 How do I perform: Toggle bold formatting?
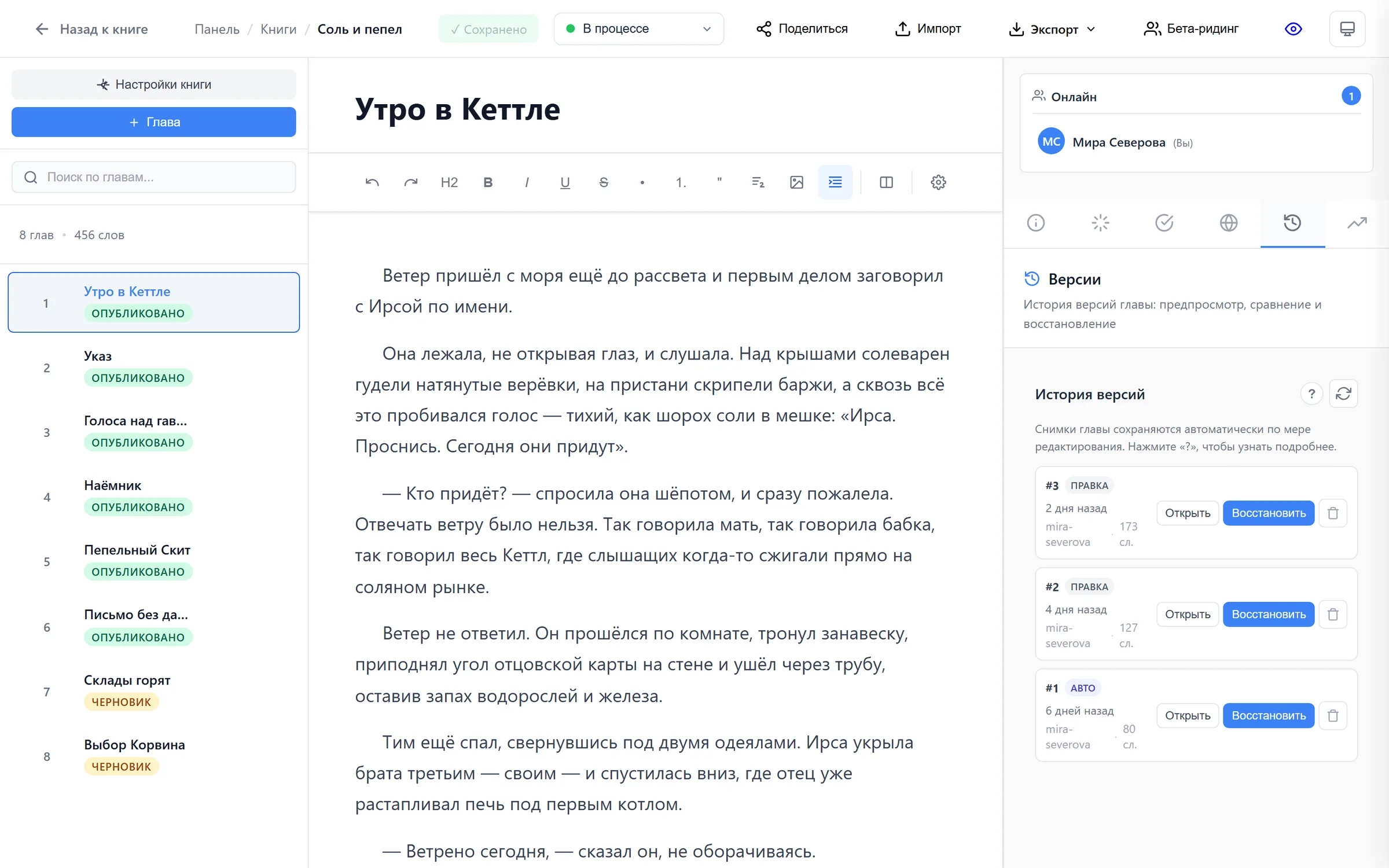[488, 182]
